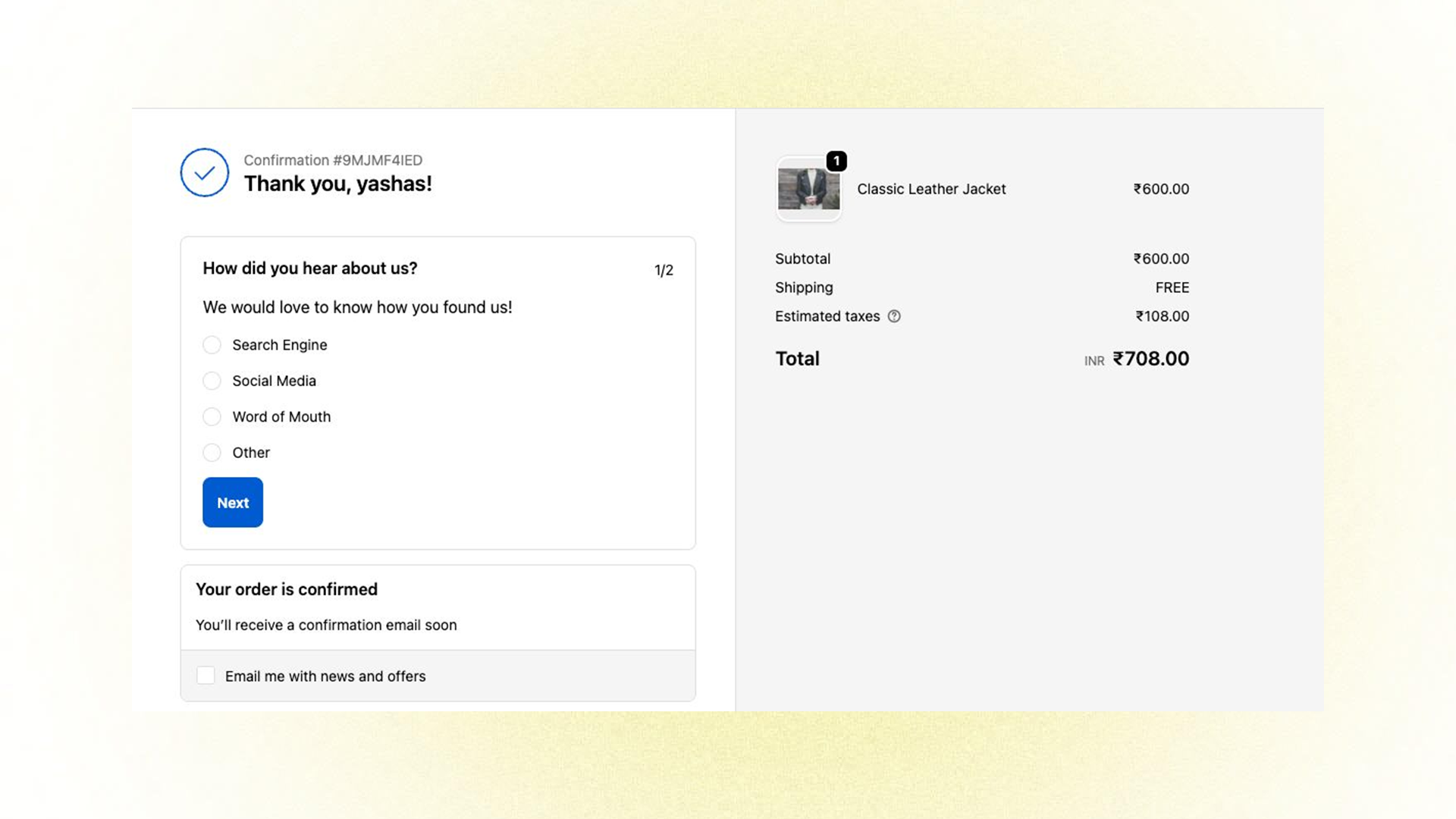Viewport: 1456px width, 819px height.
Task: Click the FREE shipping label
Action: pos(1173,287)
